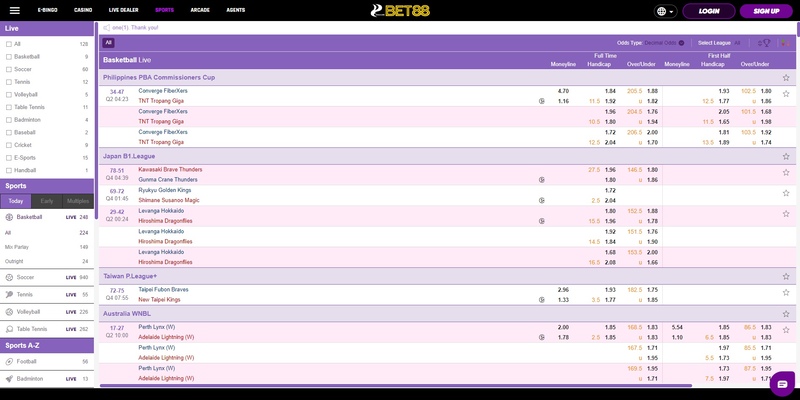The height and width of the screenshot is (400, 800).
Task: Expand the Volleyball sport in Sports list
Action: point(47,312)
